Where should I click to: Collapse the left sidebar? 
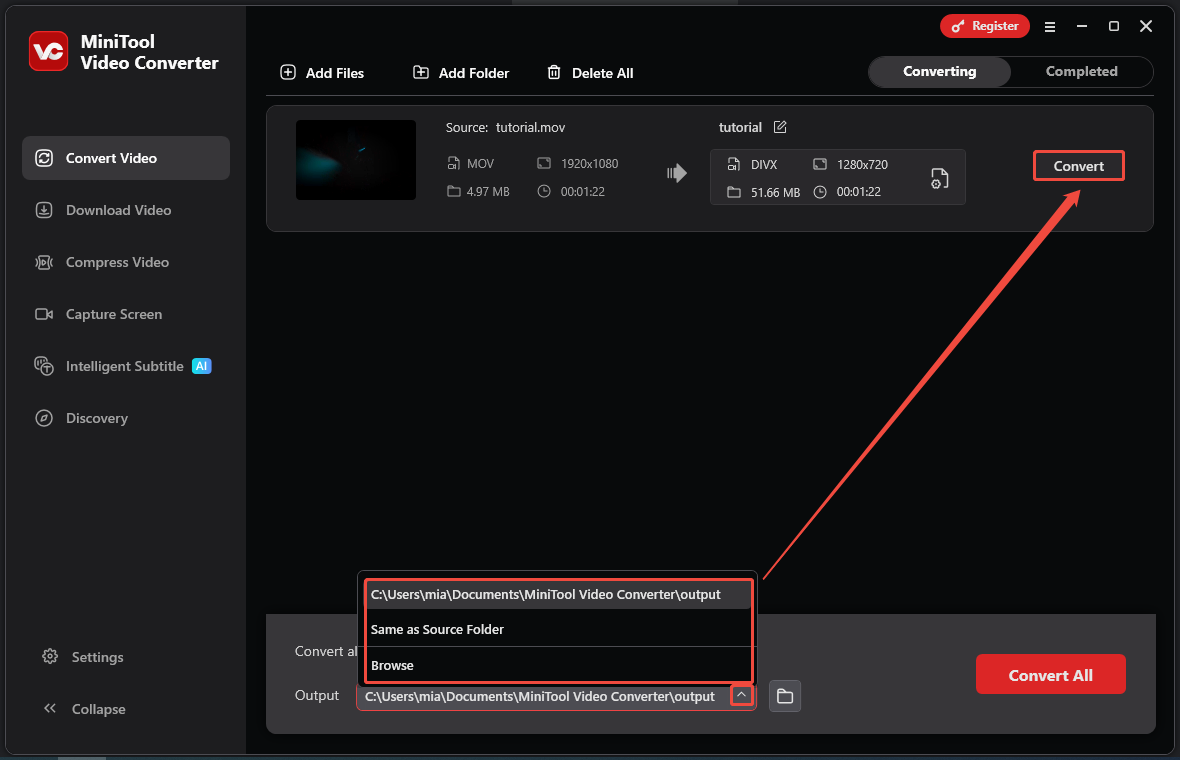point(84,708)
